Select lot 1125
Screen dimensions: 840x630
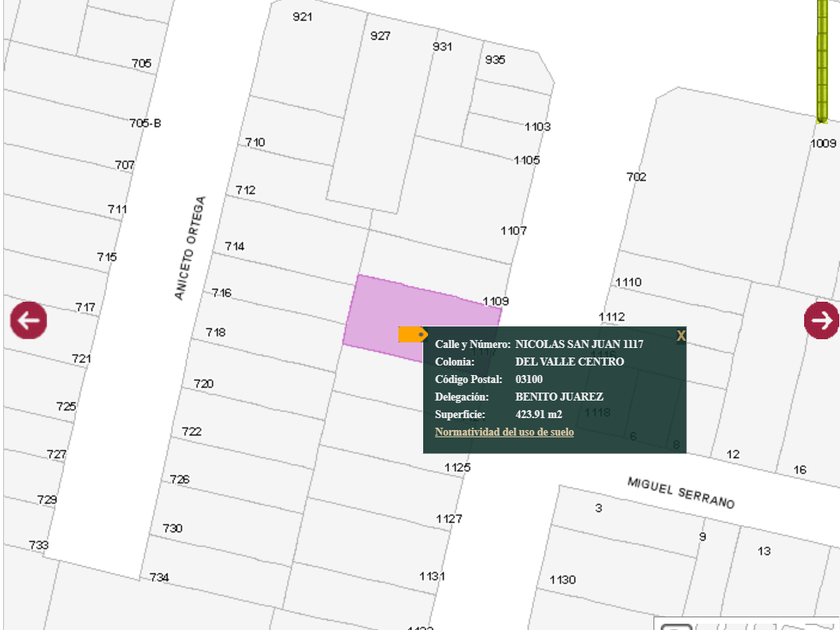[x=457, y=468]
